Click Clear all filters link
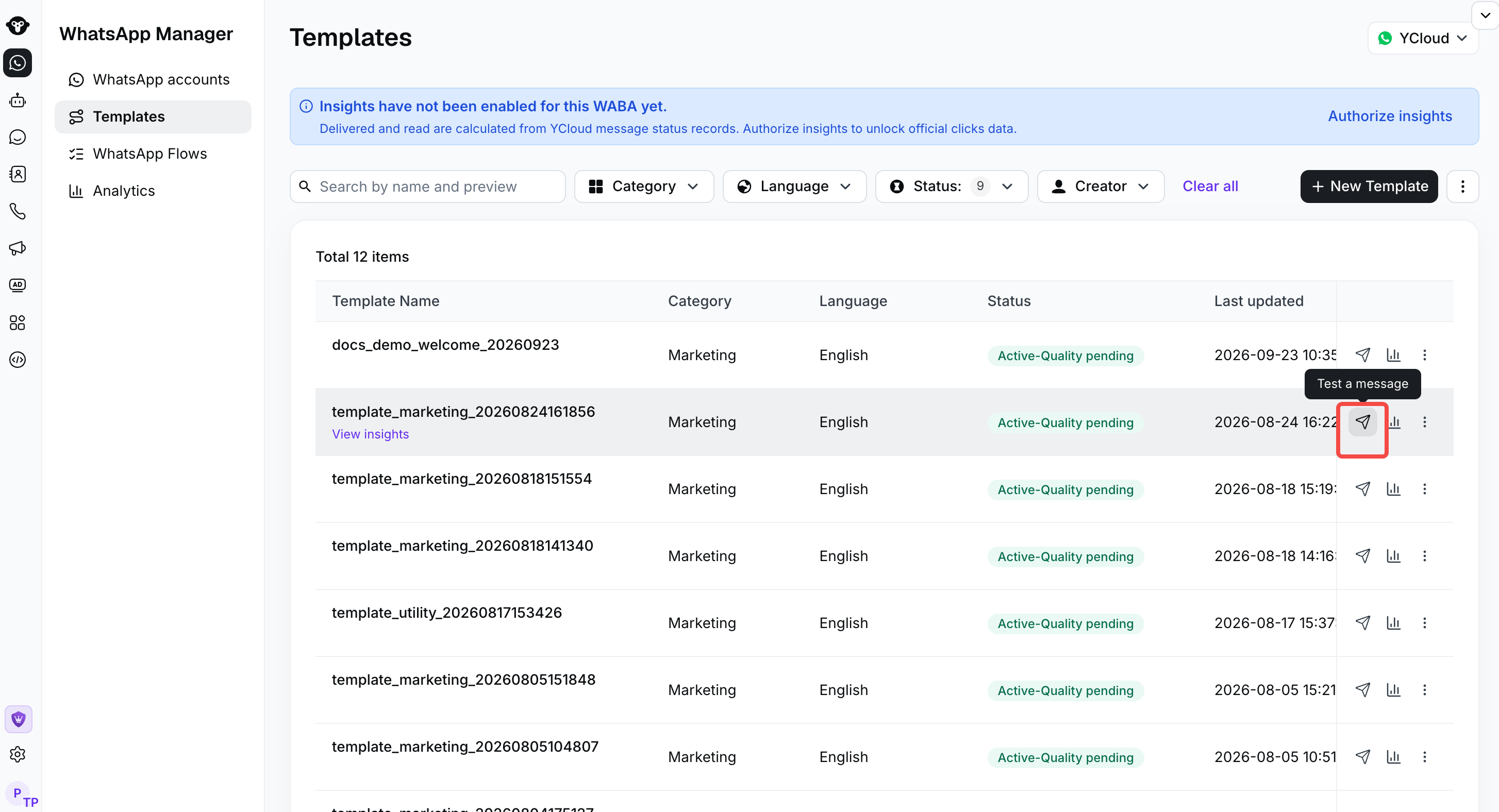The image size is (1499, 812). pos(1210,186)
